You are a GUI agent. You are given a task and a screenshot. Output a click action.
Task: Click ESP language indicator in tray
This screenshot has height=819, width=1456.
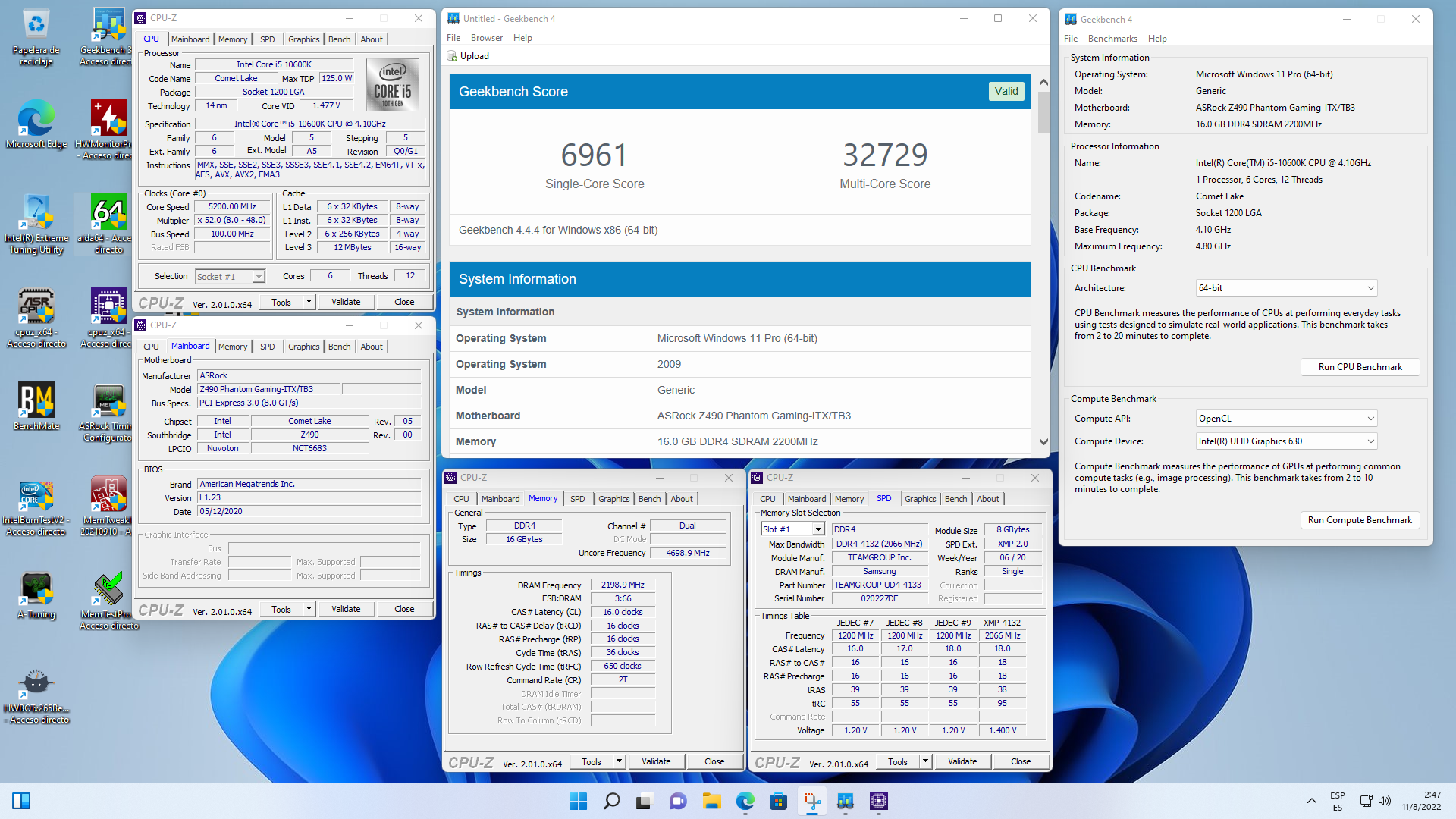click(x=1337, y=801)
